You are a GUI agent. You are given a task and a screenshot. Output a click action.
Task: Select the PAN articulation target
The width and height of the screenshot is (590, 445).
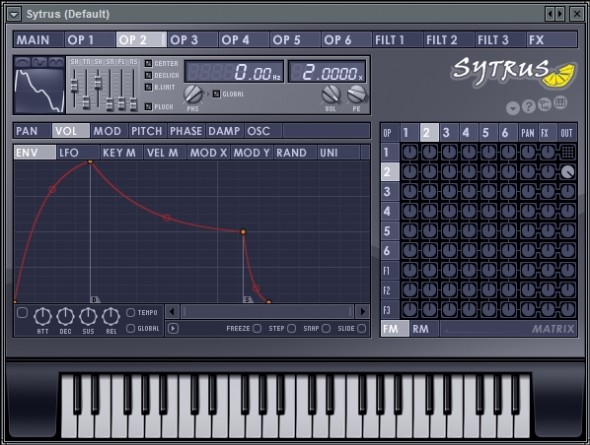point(32,131)
